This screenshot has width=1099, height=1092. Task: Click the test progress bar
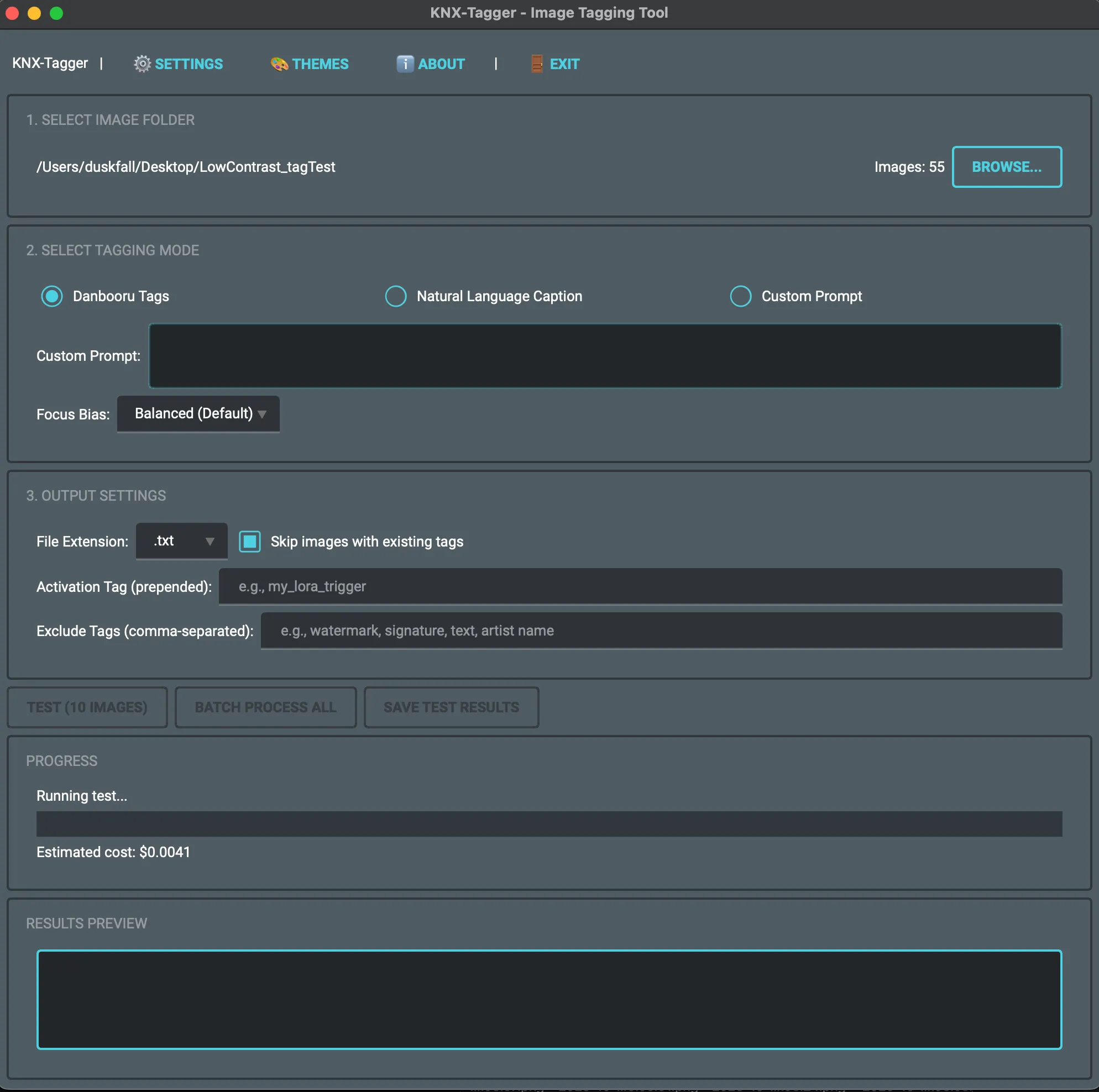[x=549, y=823]
